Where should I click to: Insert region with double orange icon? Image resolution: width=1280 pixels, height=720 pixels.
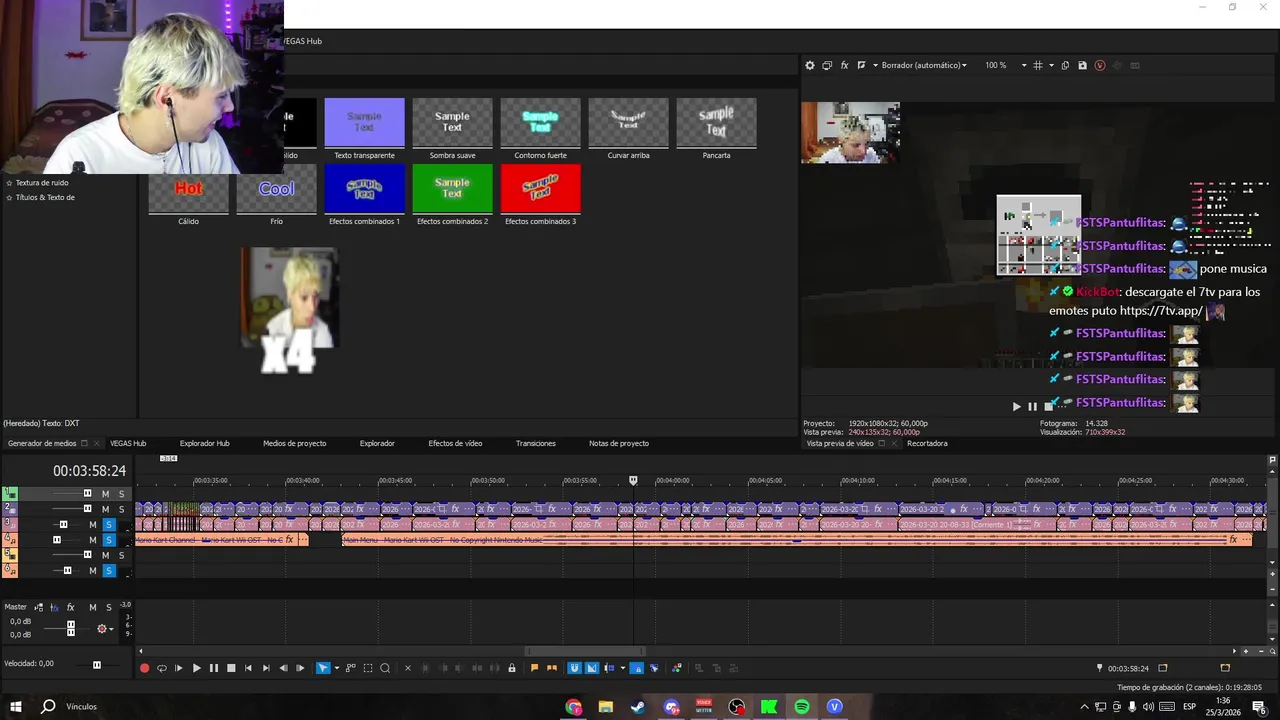(x=551, y=668)
